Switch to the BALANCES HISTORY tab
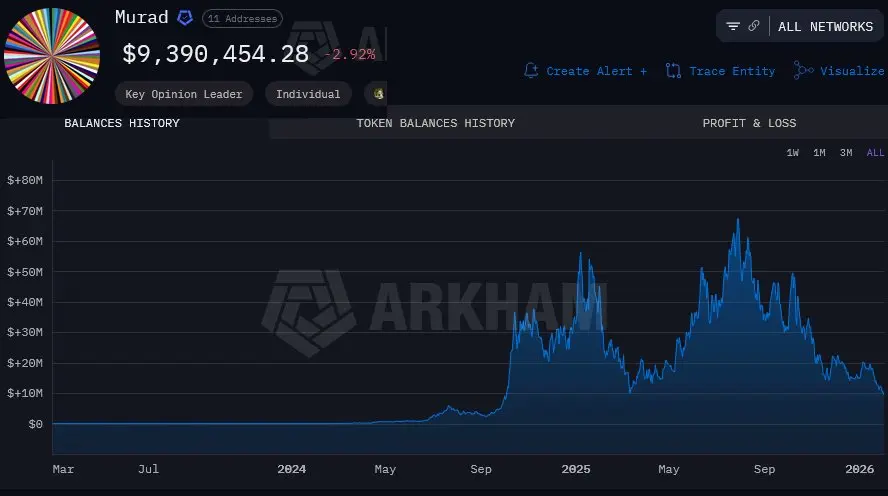 [x=122, y=123]
